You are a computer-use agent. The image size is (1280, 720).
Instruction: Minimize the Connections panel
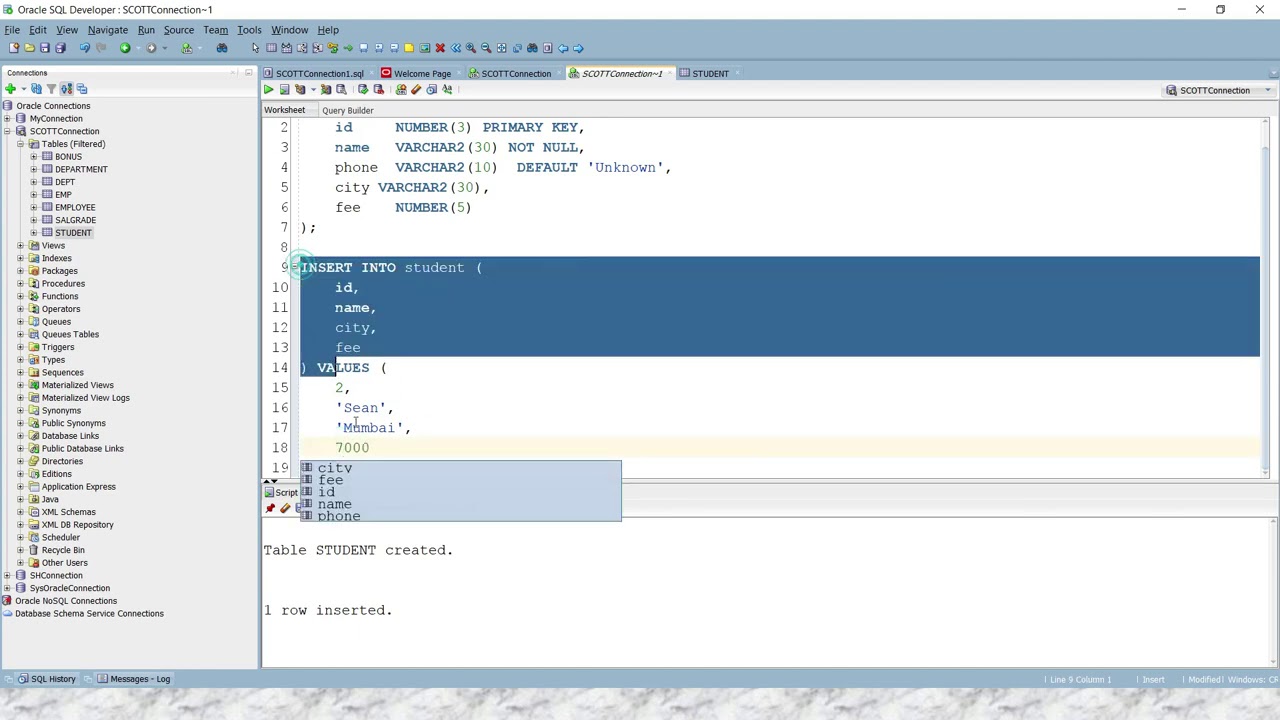(248, 72)
